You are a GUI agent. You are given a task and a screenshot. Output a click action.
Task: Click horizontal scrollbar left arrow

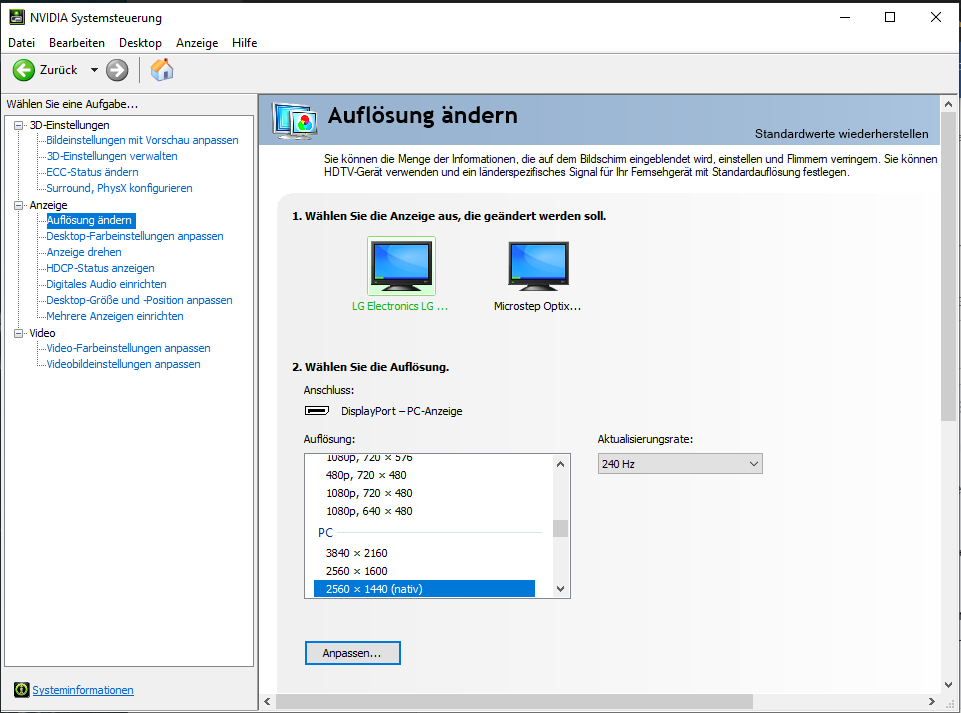pos(267,701)
